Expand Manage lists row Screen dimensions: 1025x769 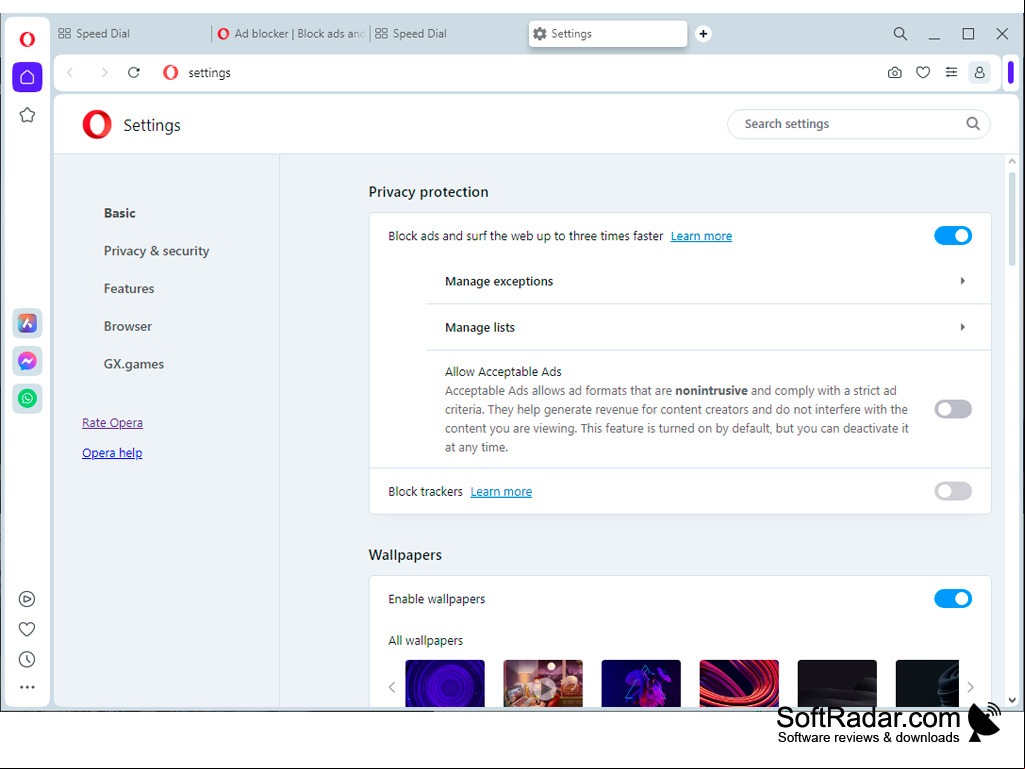click(x=708, y=327)
